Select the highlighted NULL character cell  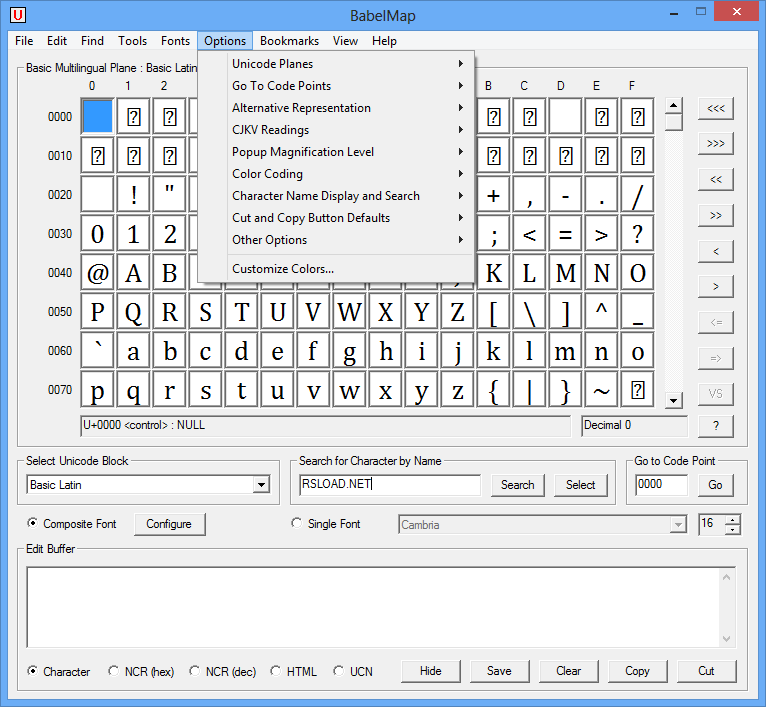98,116
